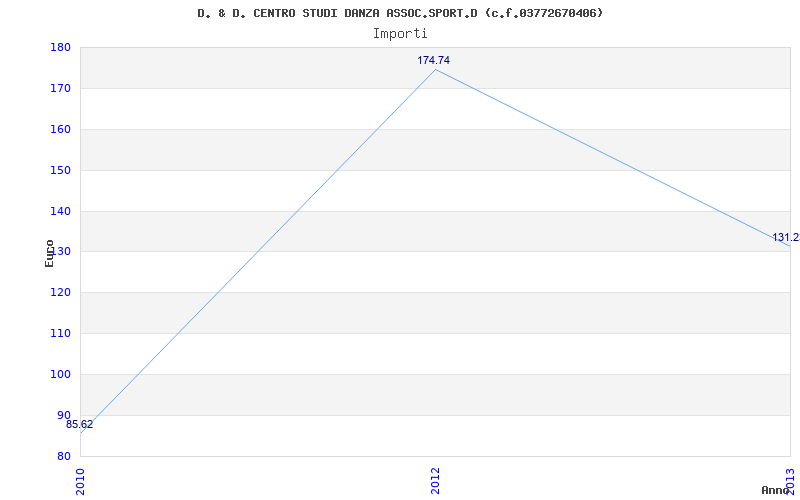Image resolution: width=800 pixels, height=500 pixels.
Task: Click the y-axis value 150
Action: tap(60, 170)
